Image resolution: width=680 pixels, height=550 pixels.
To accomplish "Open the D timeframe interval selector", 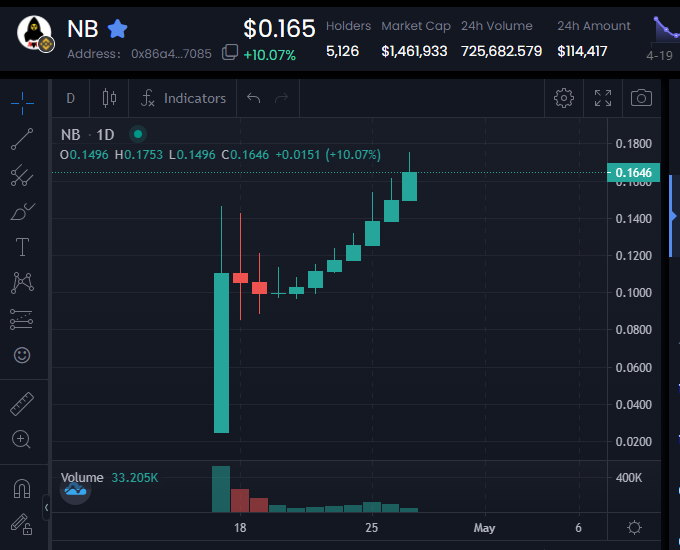I will 71,98.
